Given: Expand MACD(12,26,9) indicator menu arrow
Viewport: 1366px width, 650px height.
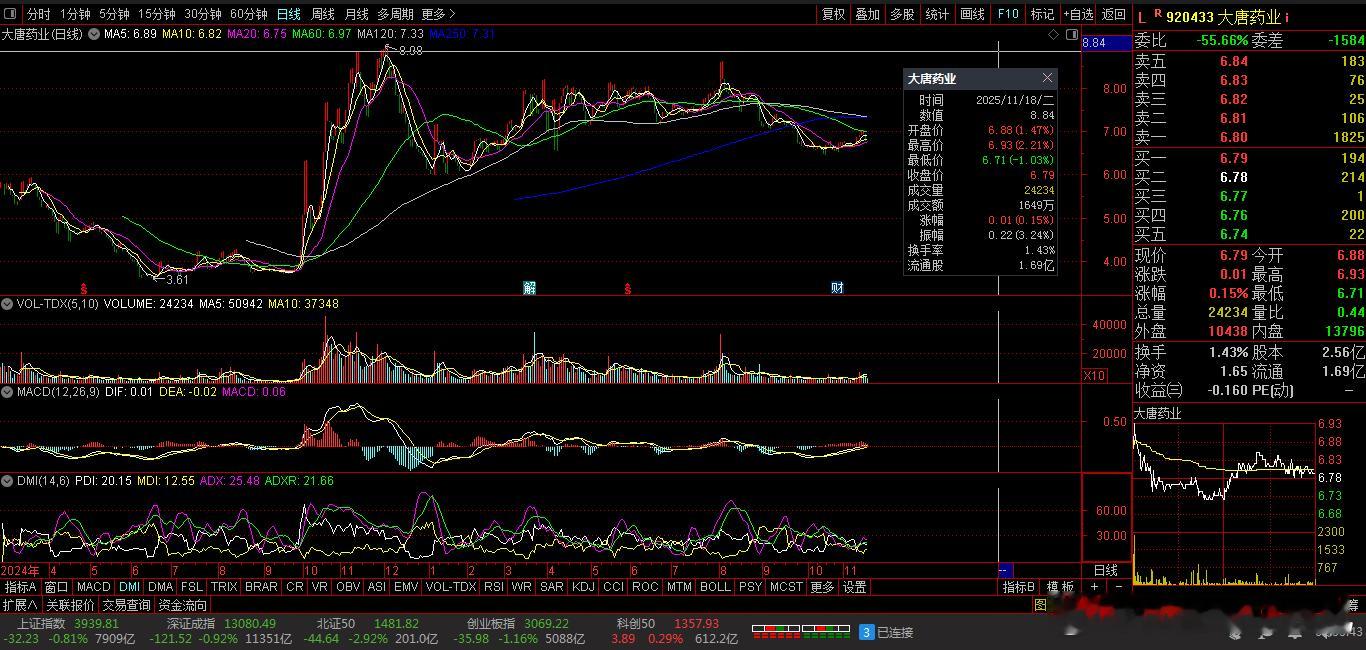Looking at the screenshot, I should coord(7,392).
